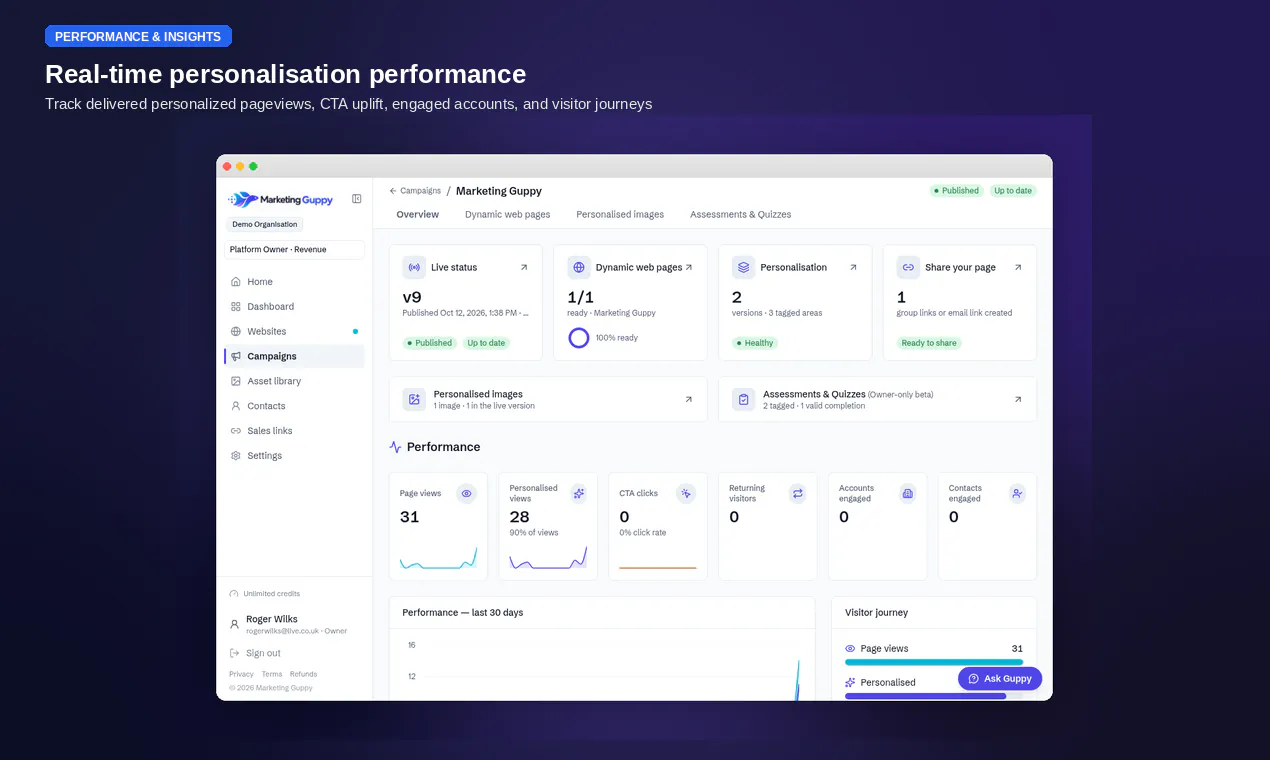Open the Assessments & Quizzes tab
Image resolution: width=1270 pixels, height=760 pixels.
(x=740, y=214)
